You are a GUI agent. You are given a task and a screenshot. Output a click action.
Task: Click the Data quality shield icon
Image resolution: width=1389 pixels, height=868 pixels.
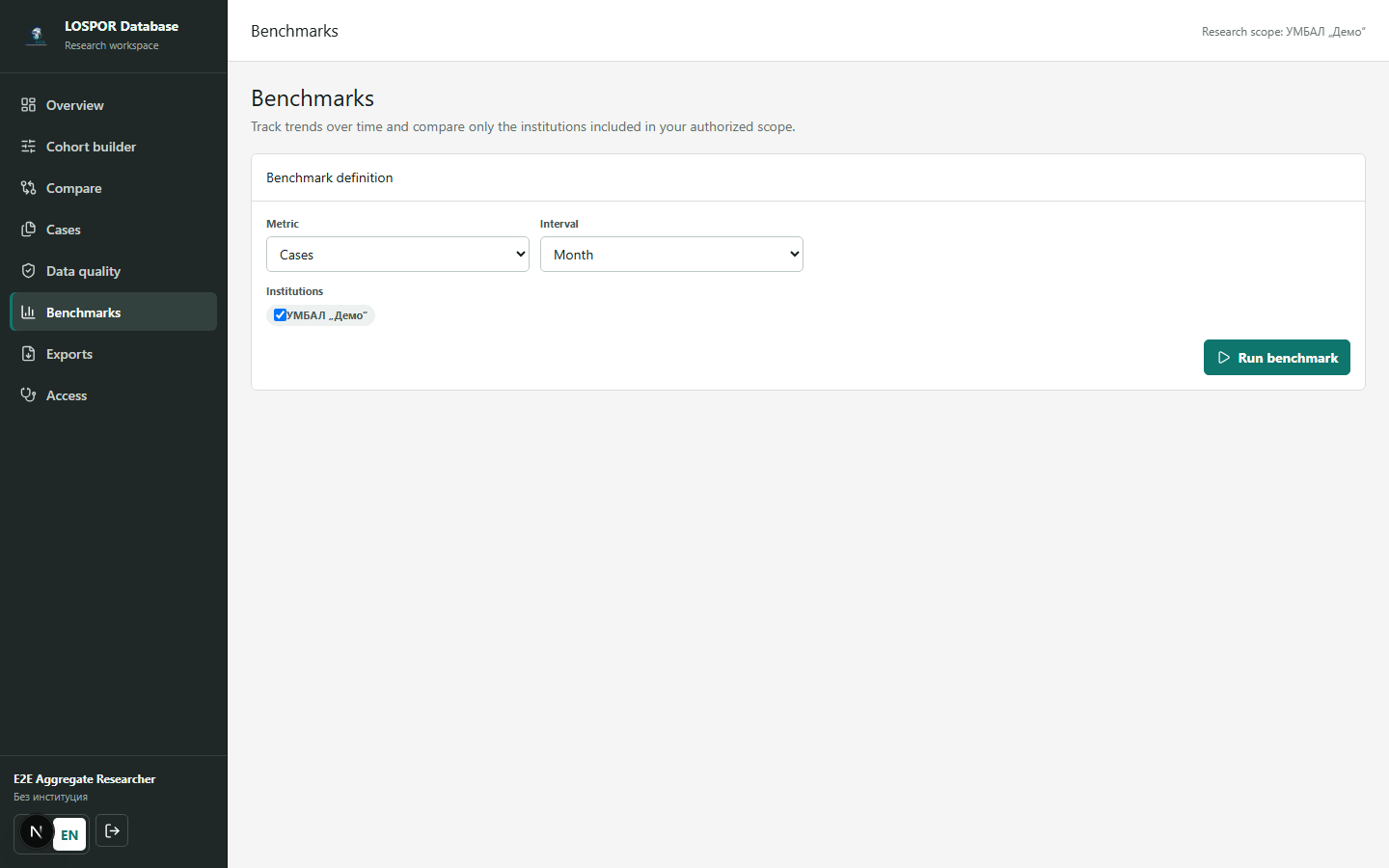pyautogui.click(x=28, y=271)
